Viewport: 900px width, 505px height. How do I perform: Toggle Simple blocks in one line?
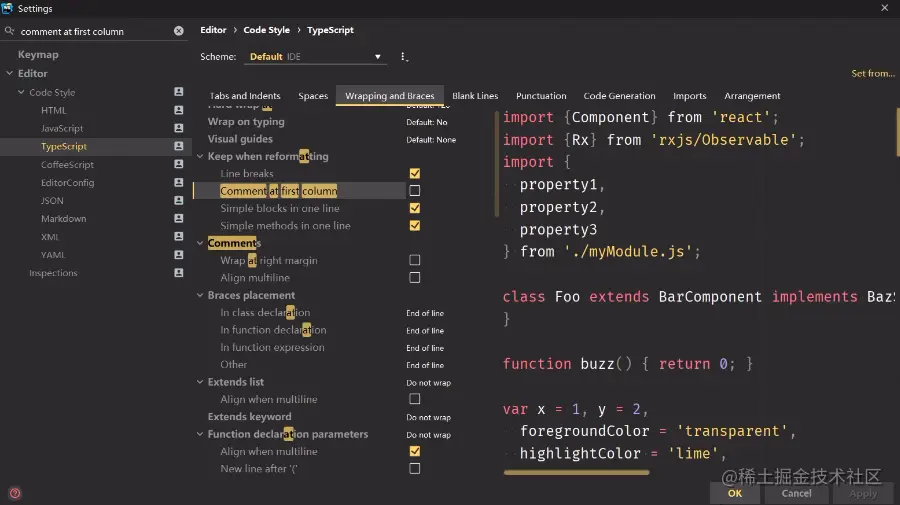(x=414, y=208)
